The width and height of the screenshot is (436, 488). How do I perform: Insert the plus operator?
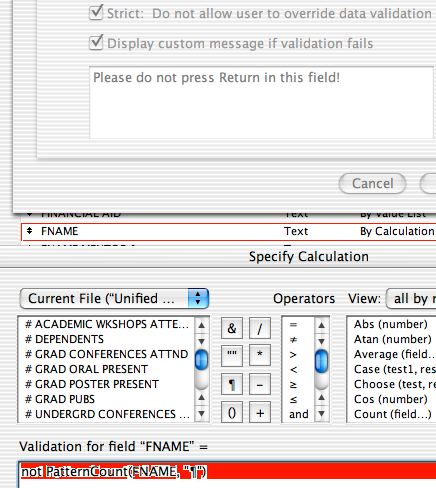[260, 413]
